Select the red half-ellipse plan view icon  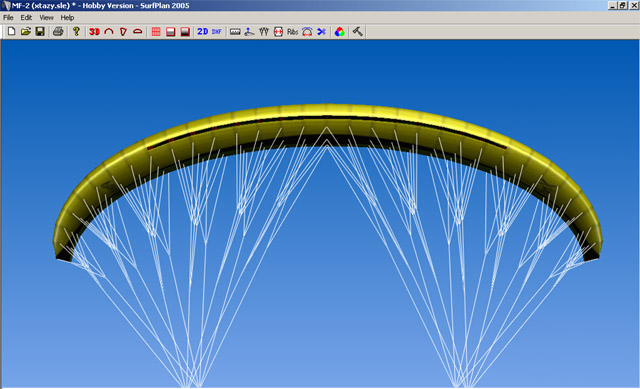[x=138, y=31]
